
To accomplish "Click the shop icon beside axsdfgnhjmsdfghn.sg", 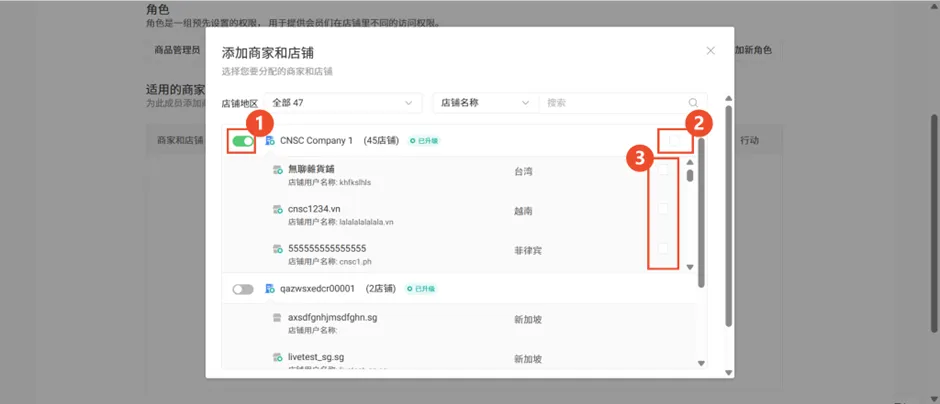I will [278, 318].
